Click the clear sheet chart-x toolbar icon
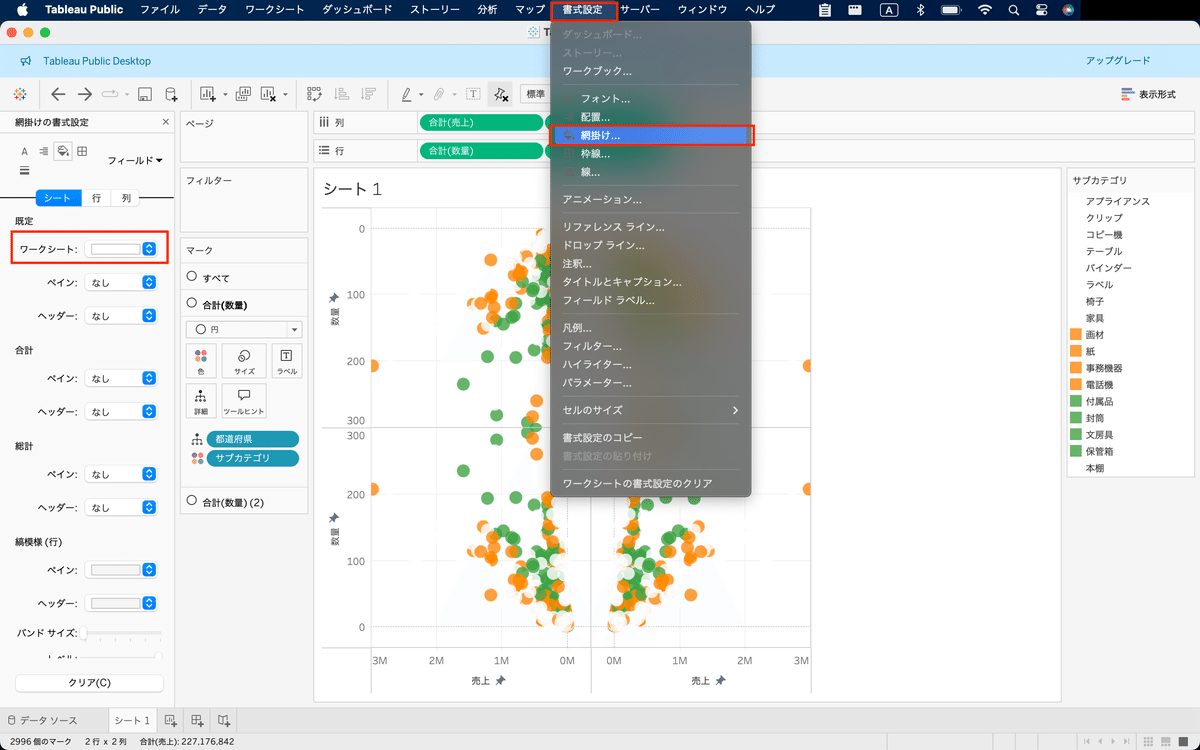Viewport: 1200px width, 750px height. pos(268,94)
